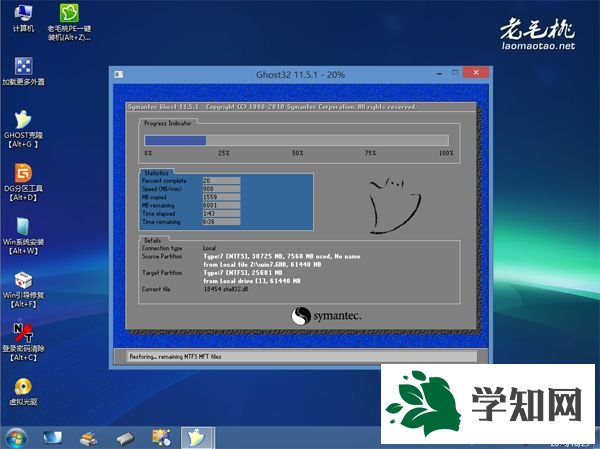The image size is (600, 449).
Task: Click the MB copied value 1559
Action: pos(221,197)
